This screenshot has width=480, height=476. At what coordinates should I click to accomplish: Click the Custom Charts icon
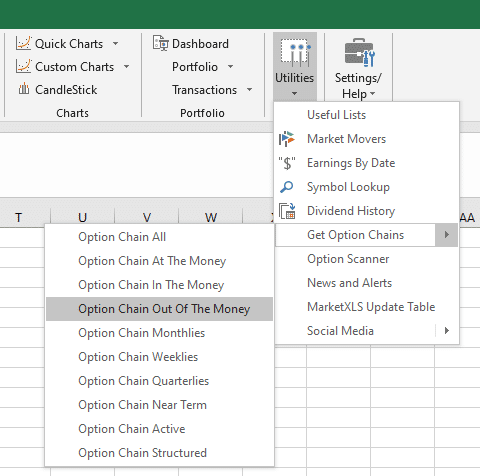tap(23, 66)
